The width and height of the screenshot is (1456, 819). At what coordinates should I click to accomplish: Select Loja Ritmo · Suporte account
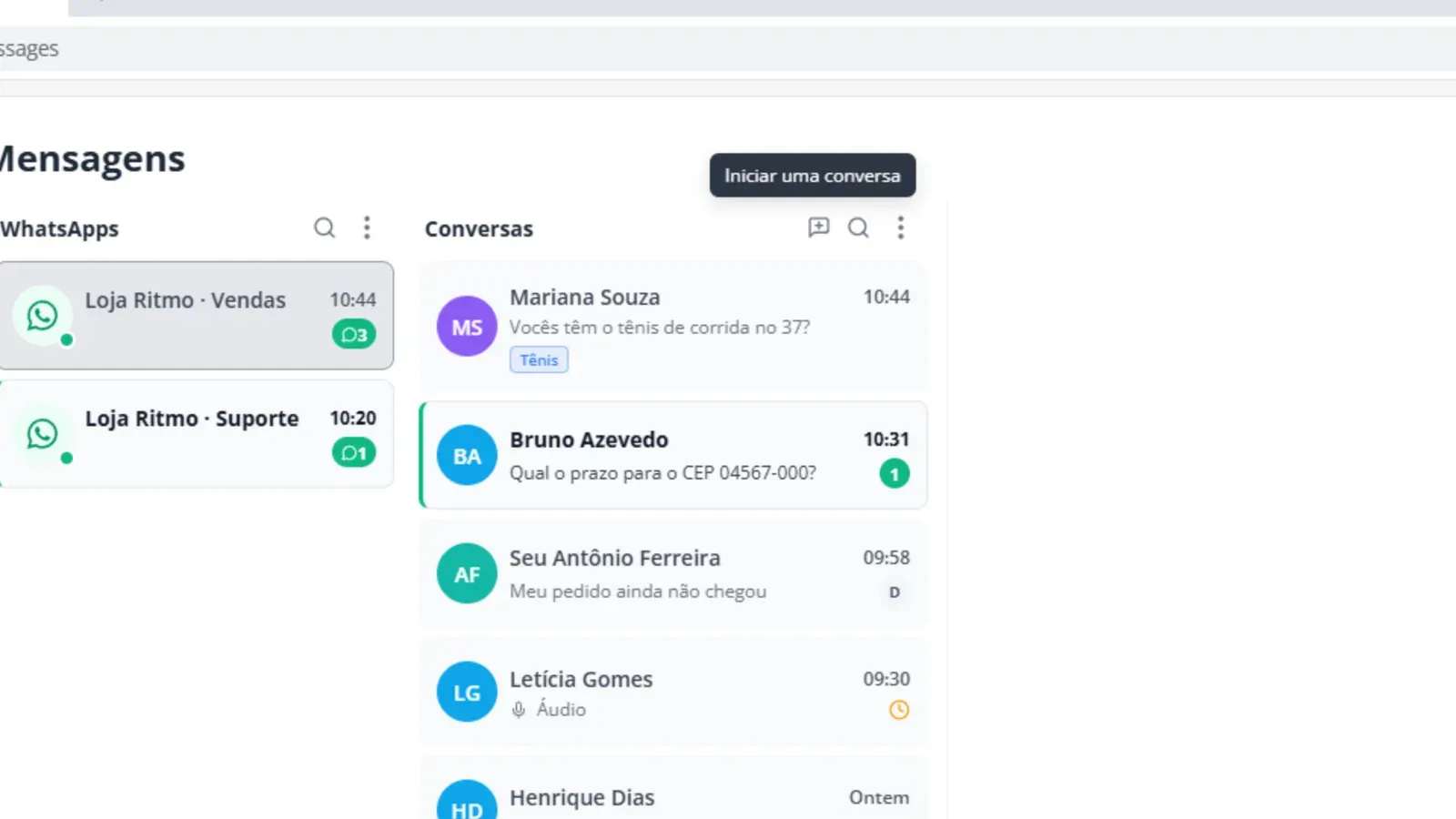197,434
